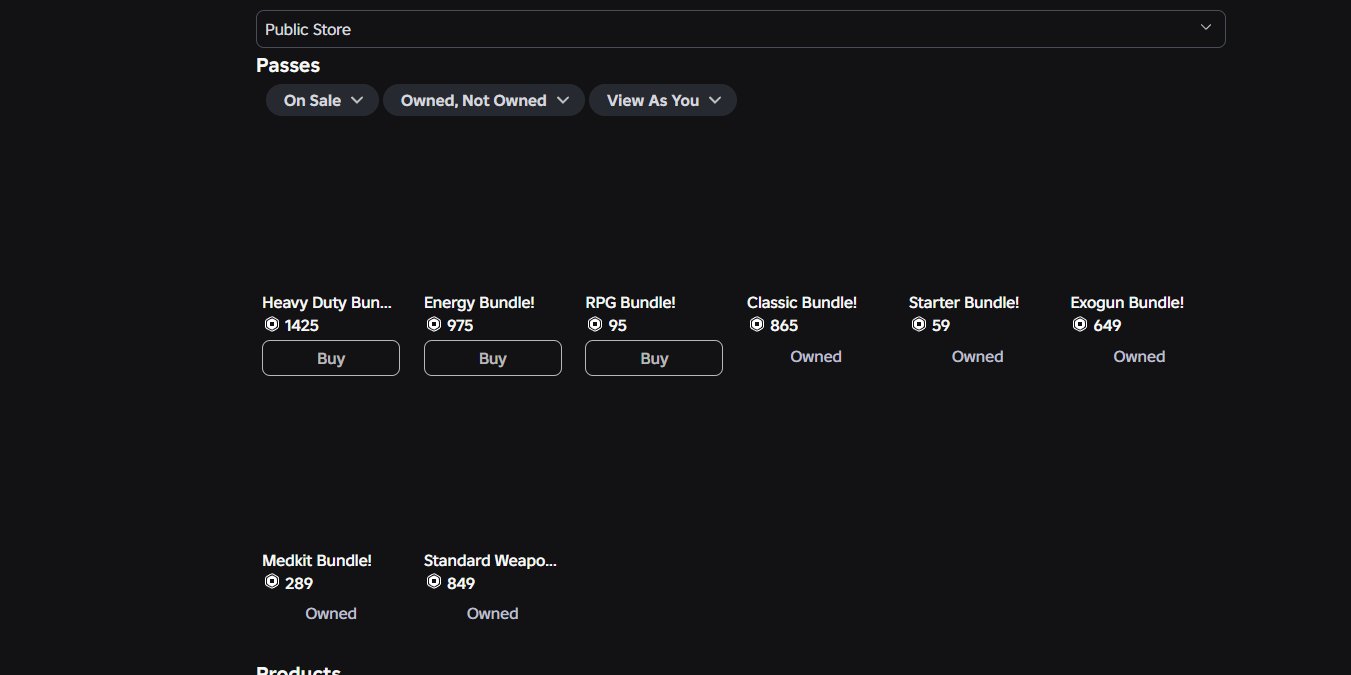Click the 849 price of Standard Weapon
Viewport: 1351px width, 675px height.
coord(461,583)
